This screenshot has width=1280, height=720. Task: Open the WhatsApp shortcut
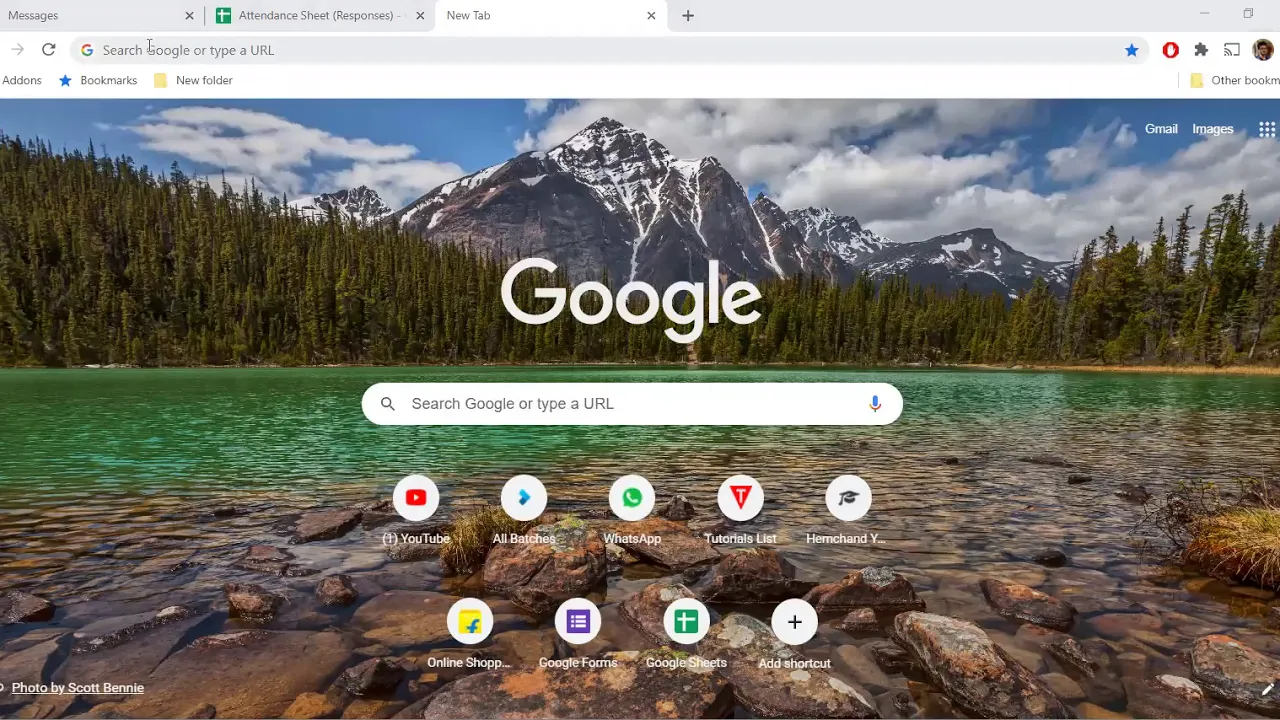click(632, 498)
